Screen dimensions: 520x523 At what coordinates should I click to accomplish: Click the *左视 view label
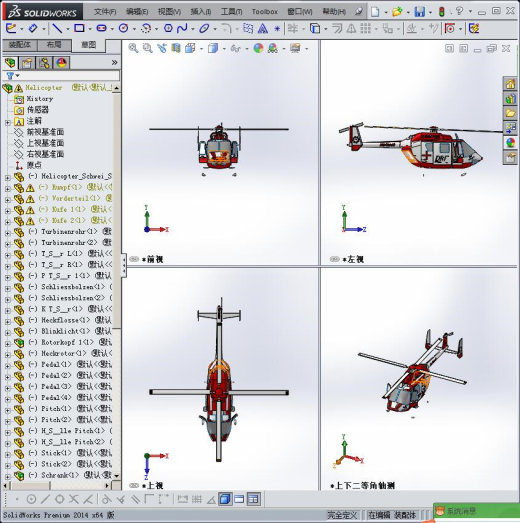(x=353, y=259)
